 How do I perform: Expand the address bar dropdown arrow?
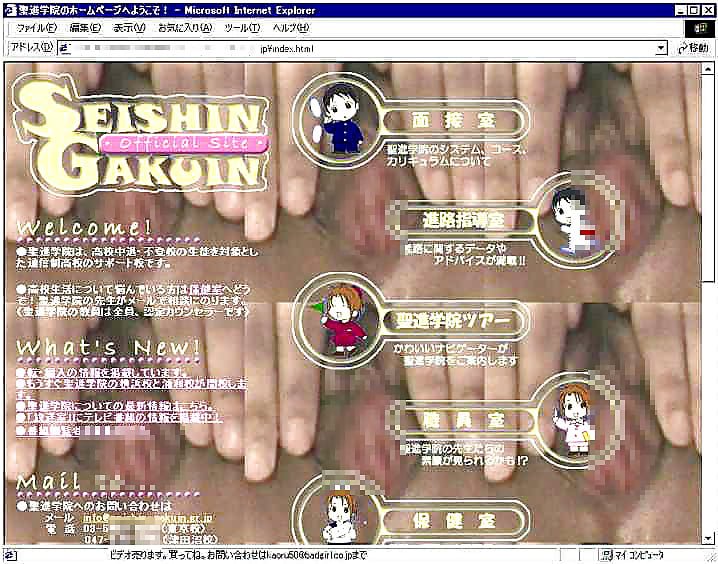point(661,48)
